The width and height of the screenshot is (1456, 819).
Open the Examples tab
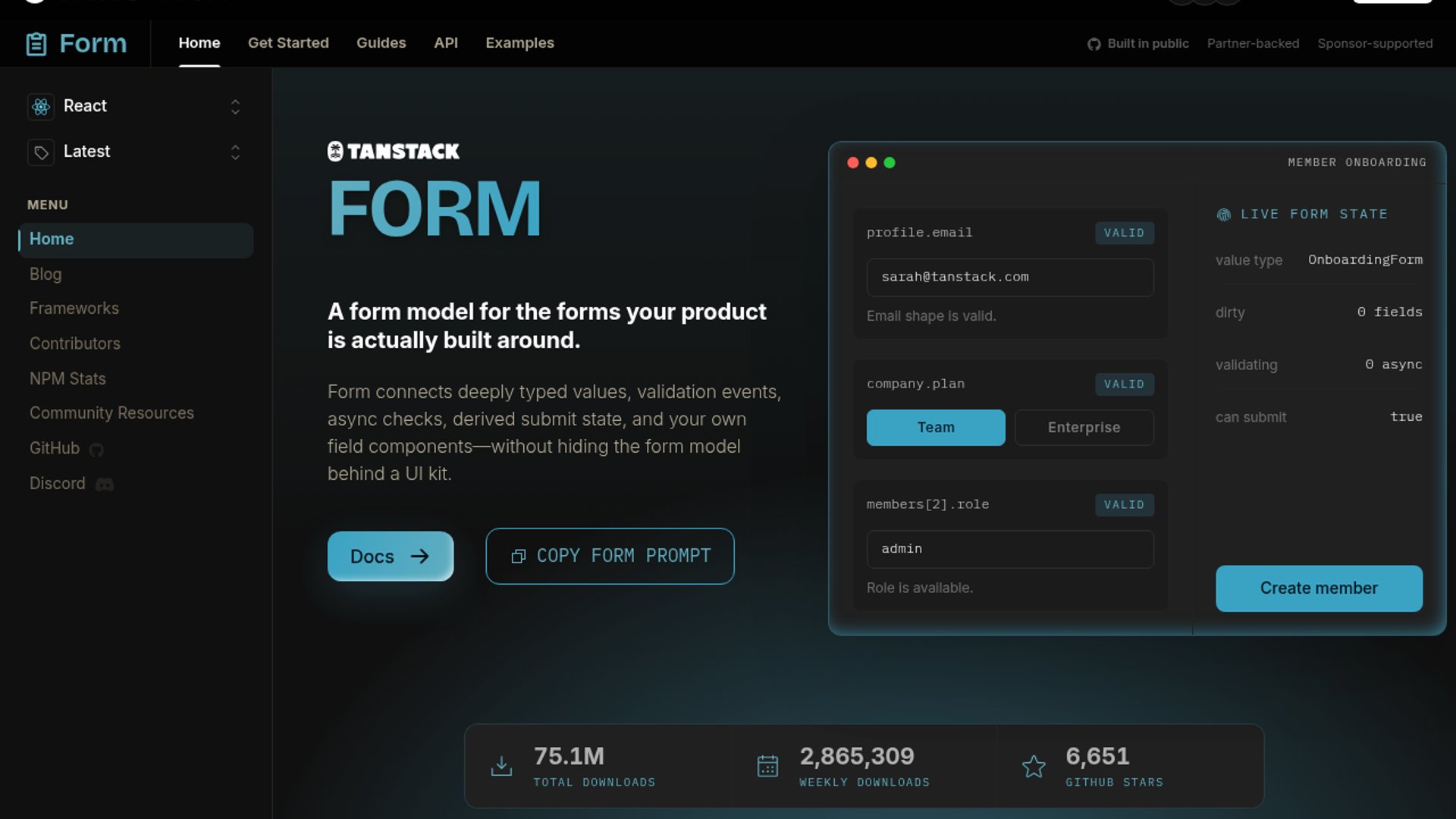tap(519, 43)
